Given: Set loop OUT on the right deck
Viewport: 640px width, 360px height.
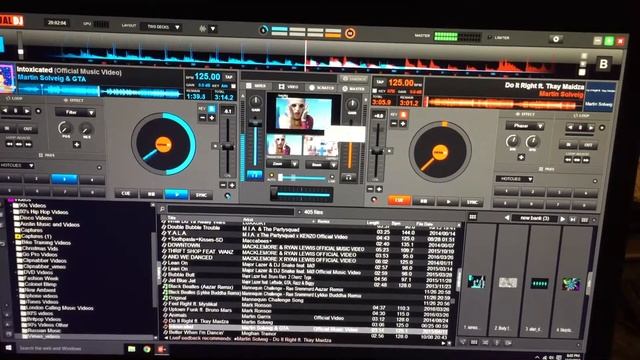Looking at the screenshot, I should coord(588,145).
